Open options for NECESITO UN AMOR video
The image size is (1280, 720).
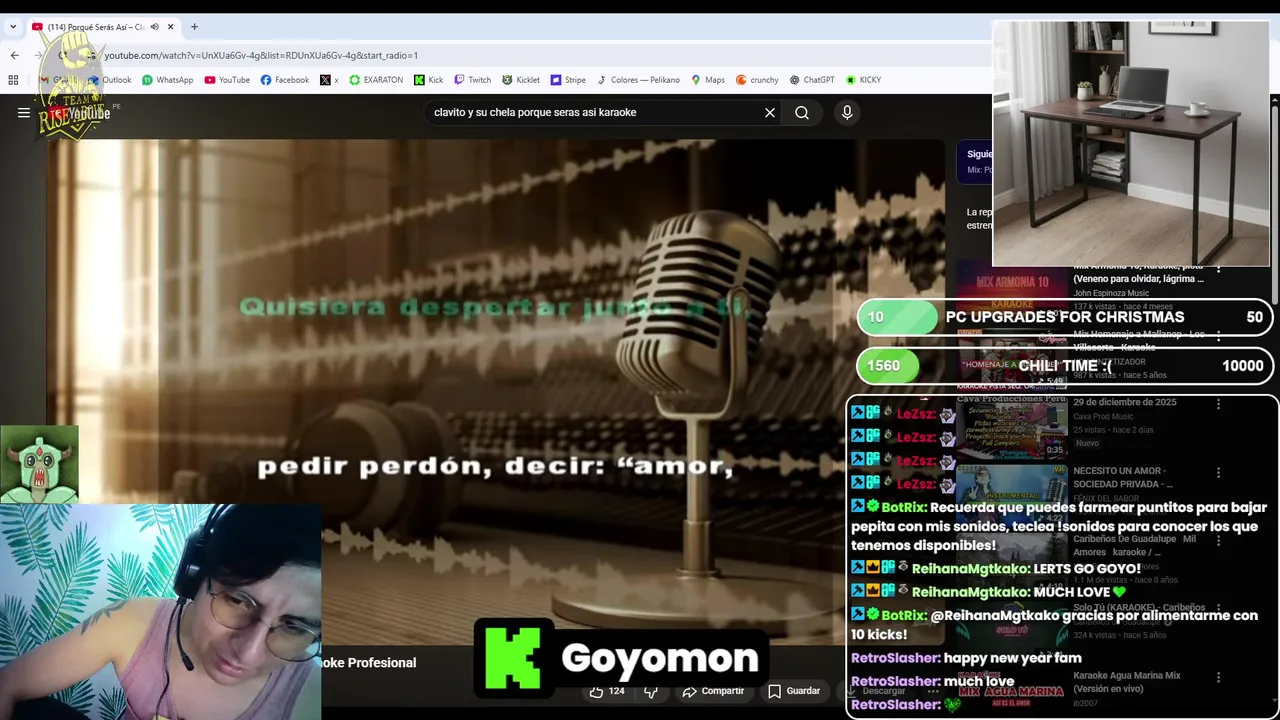click(x=1218, y=472)
